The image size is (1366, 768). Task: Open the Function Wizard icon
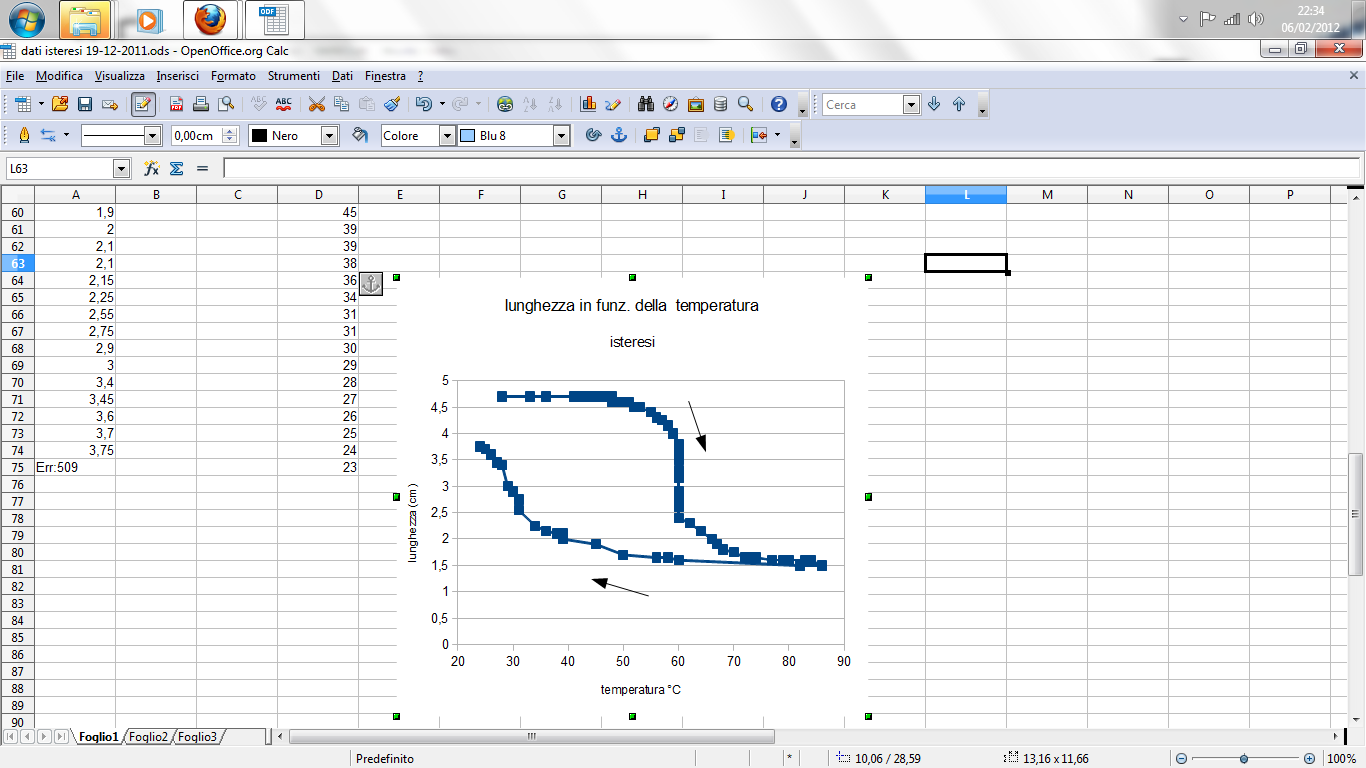coord(152,169)
